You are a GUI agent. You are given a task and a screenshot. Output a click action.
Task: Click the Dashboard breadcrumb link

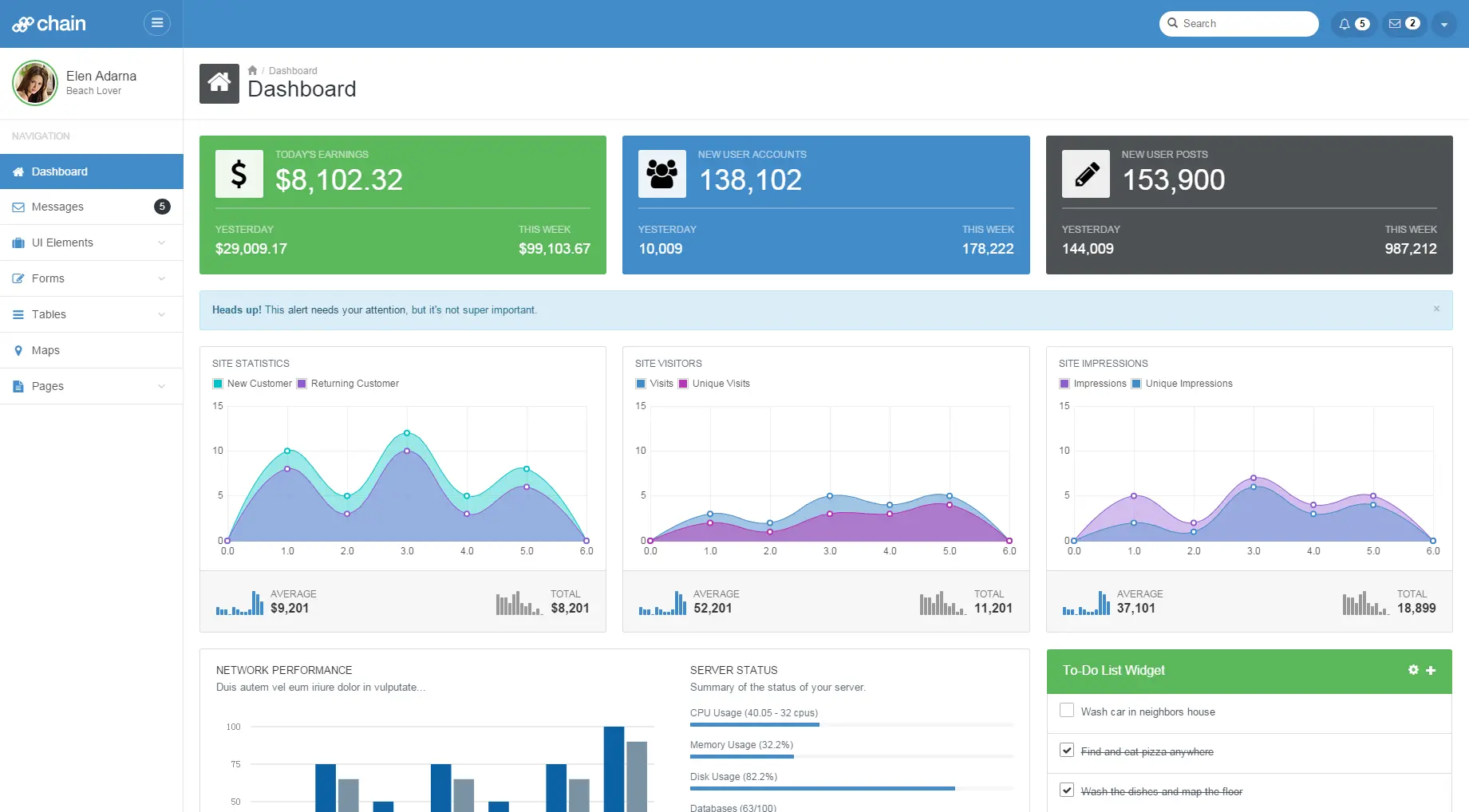pos(293,71)
